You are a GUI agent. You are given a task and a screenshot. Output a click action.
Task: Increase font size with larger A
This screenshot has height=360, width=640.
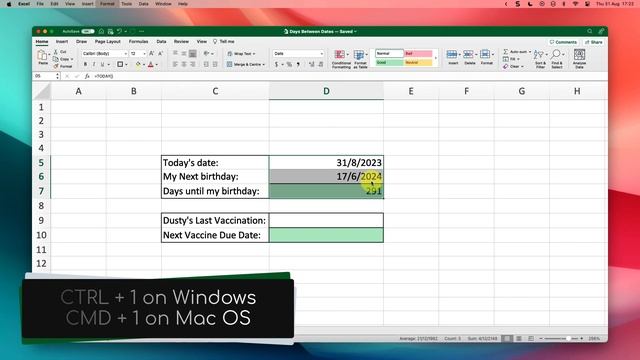point(151,53)
